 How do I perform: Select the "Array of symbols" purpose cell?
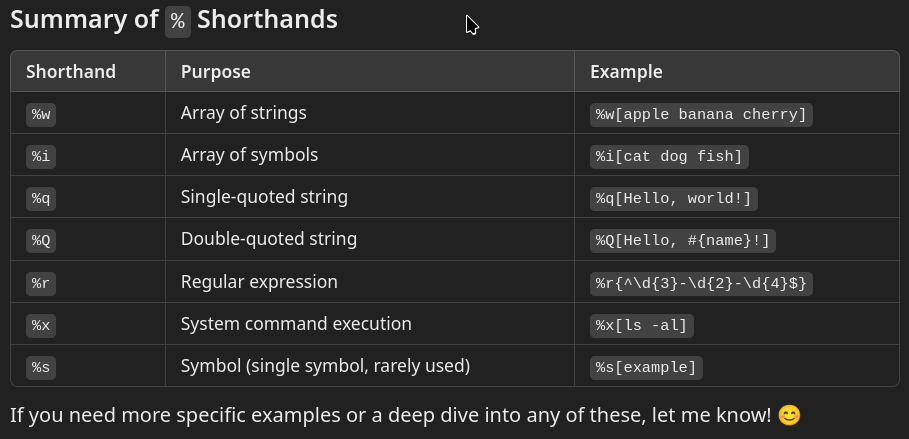pos(249,155)
